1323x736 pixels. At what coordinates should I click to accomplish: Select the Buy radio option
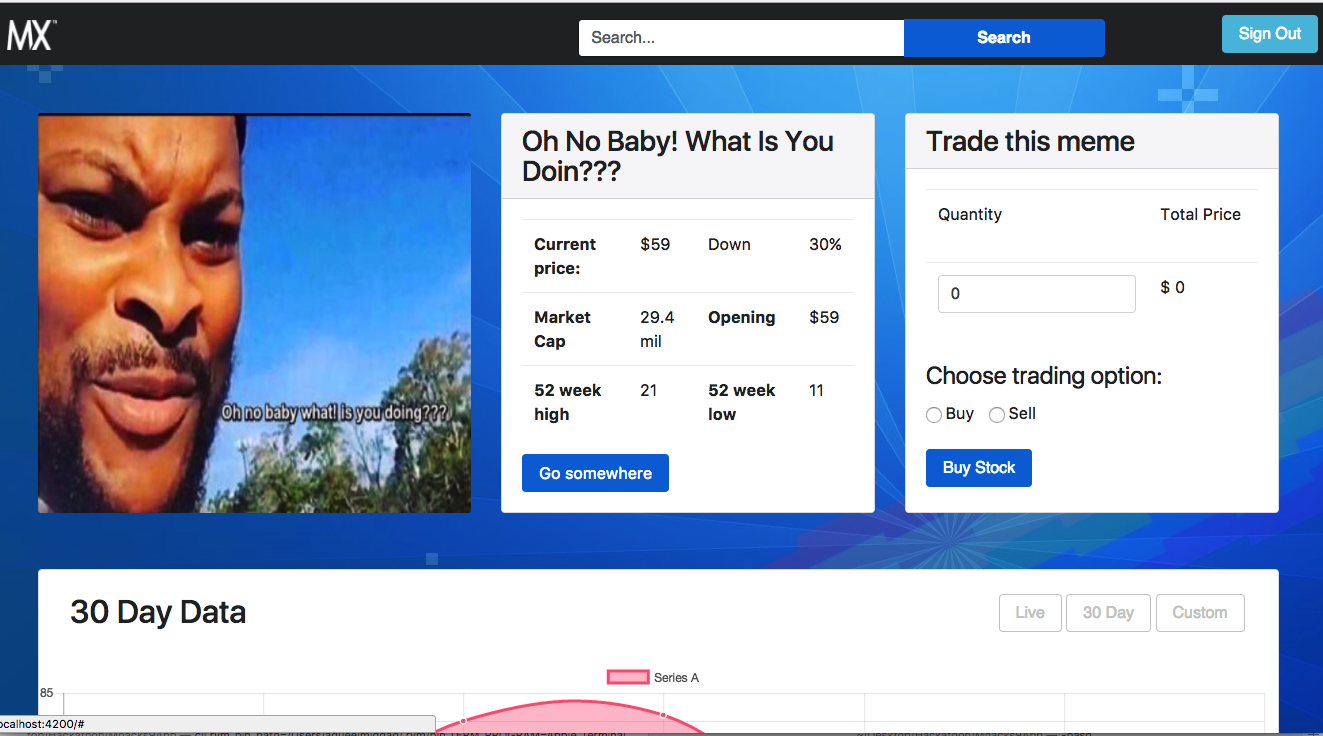pos(934,415)
